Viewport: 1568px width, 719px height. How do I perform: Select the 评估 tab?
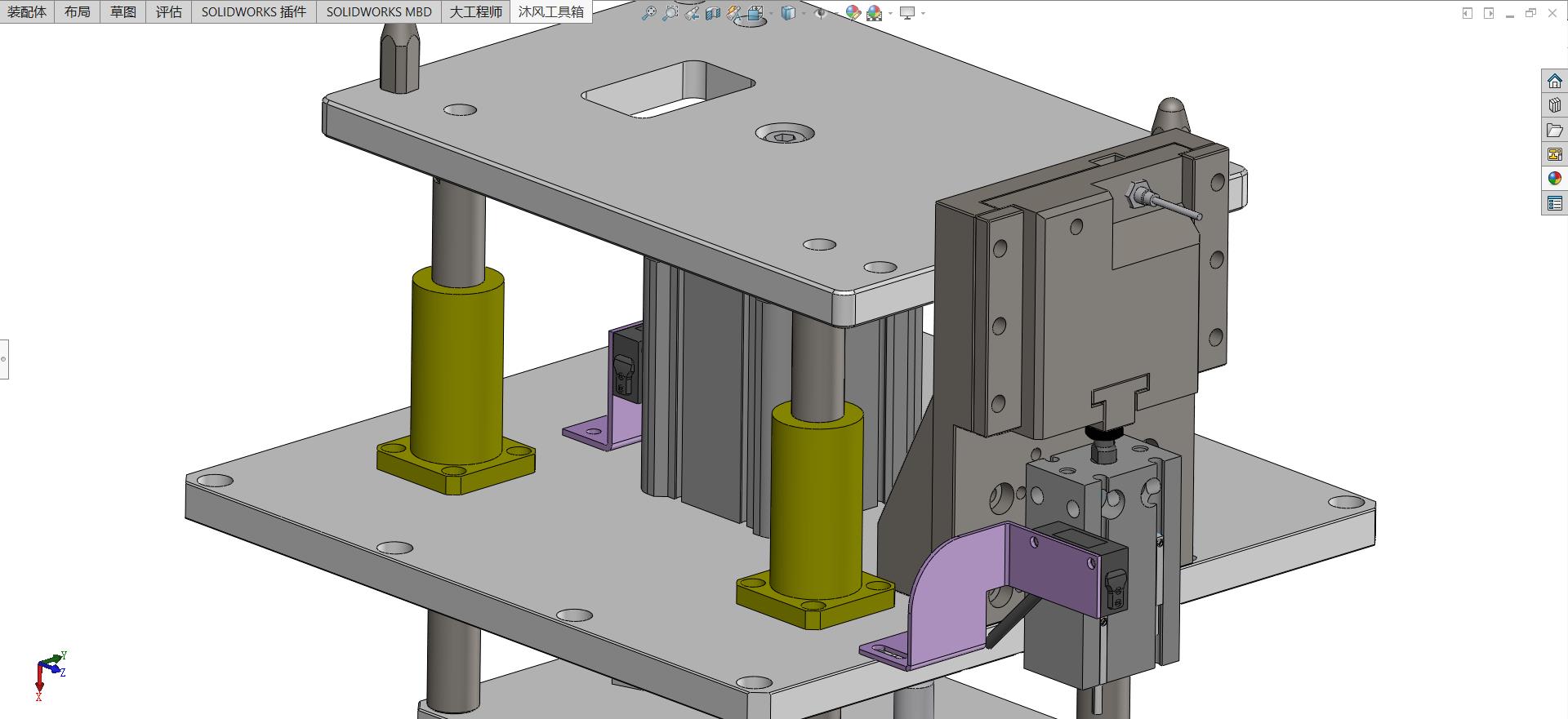click(x=169, y=11)
